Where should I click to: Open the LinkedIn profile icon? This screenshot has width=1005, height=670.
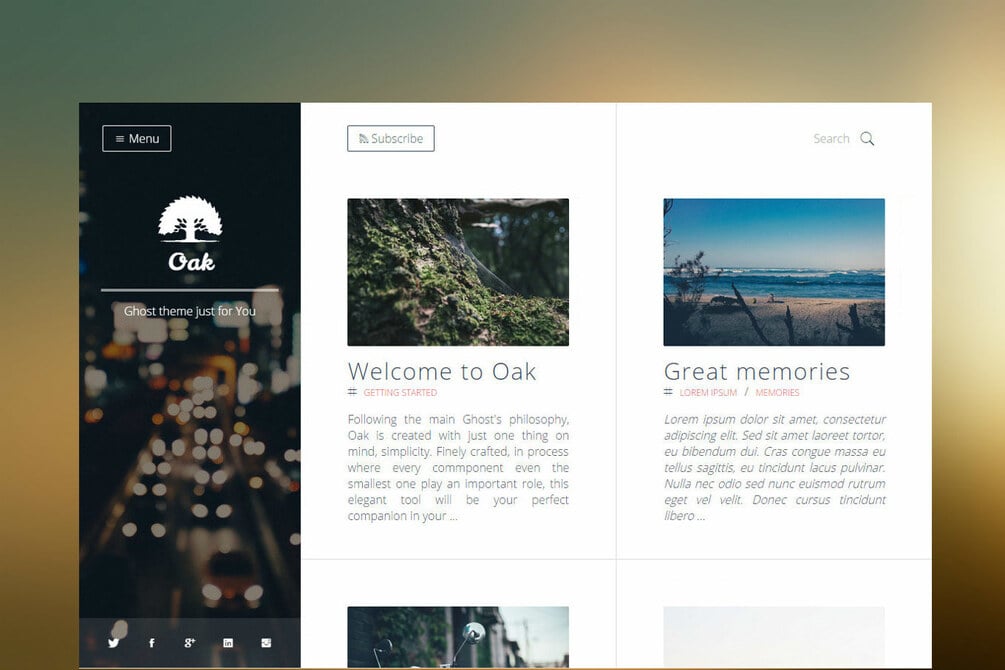coord(227,643)
